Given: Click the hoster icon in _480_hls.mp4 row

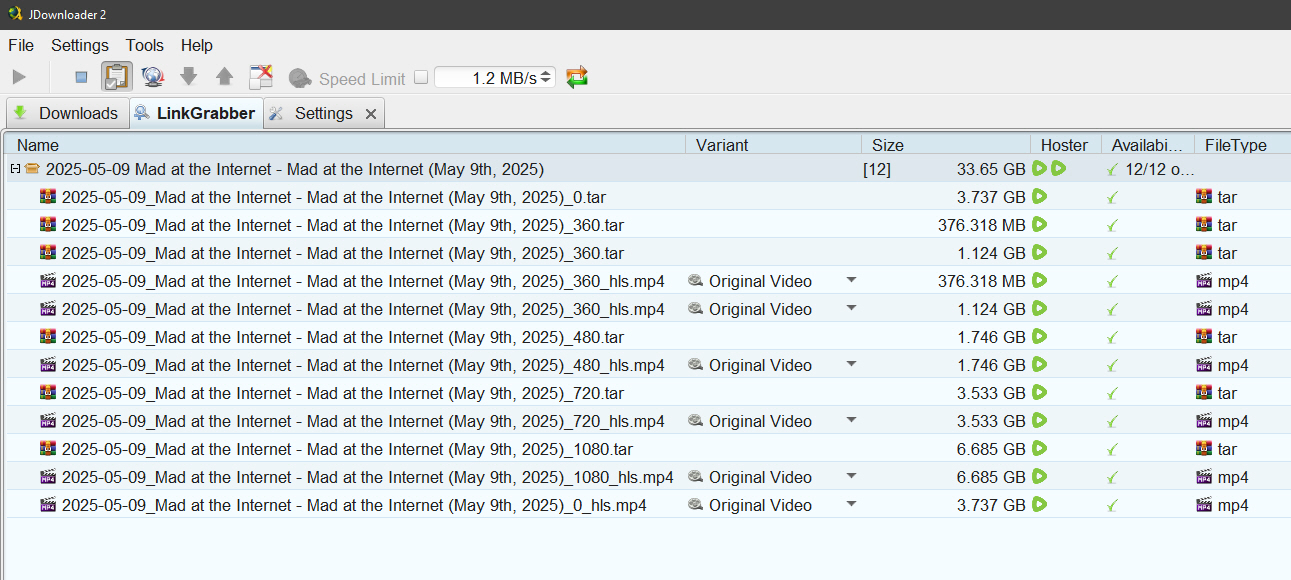Looking at the screenshot, I should pos(1039,364).
